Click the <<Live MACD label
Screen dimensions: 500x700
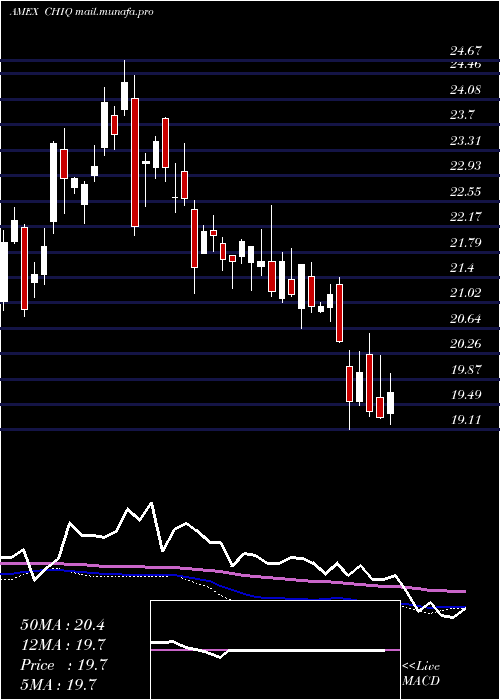pos(421,674)
